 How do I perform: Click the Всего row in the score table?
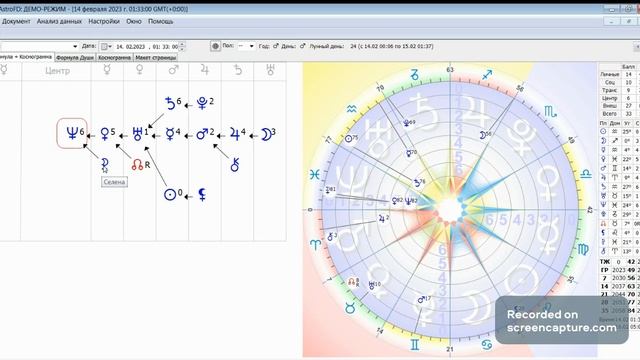pos(618,113)
